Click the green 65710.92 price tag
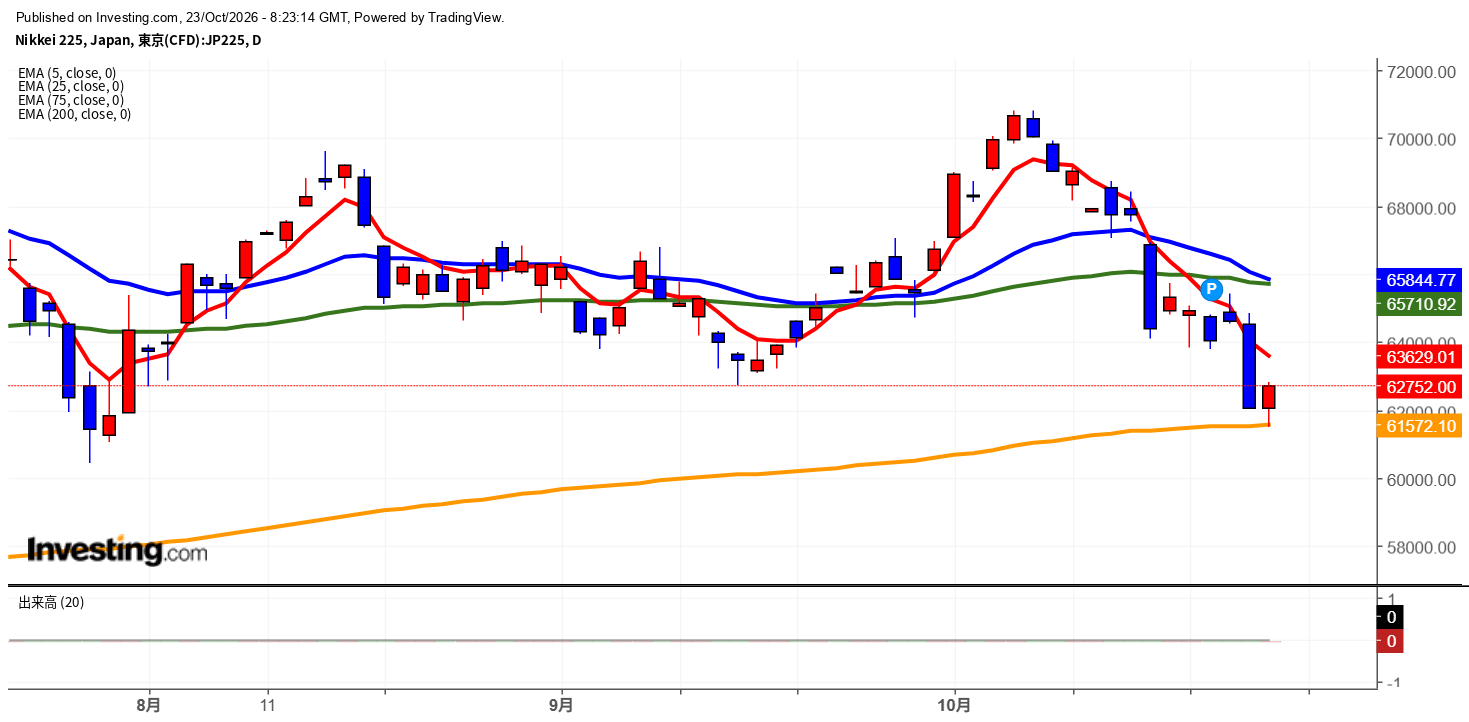 (x=1419, y=304)
